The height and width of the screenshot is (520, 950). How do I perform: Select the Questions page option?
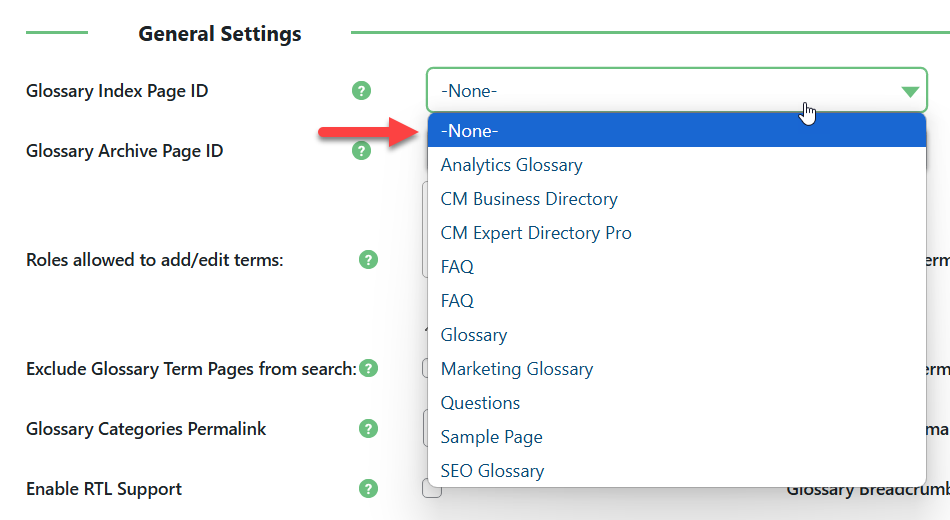pos(677,402)
